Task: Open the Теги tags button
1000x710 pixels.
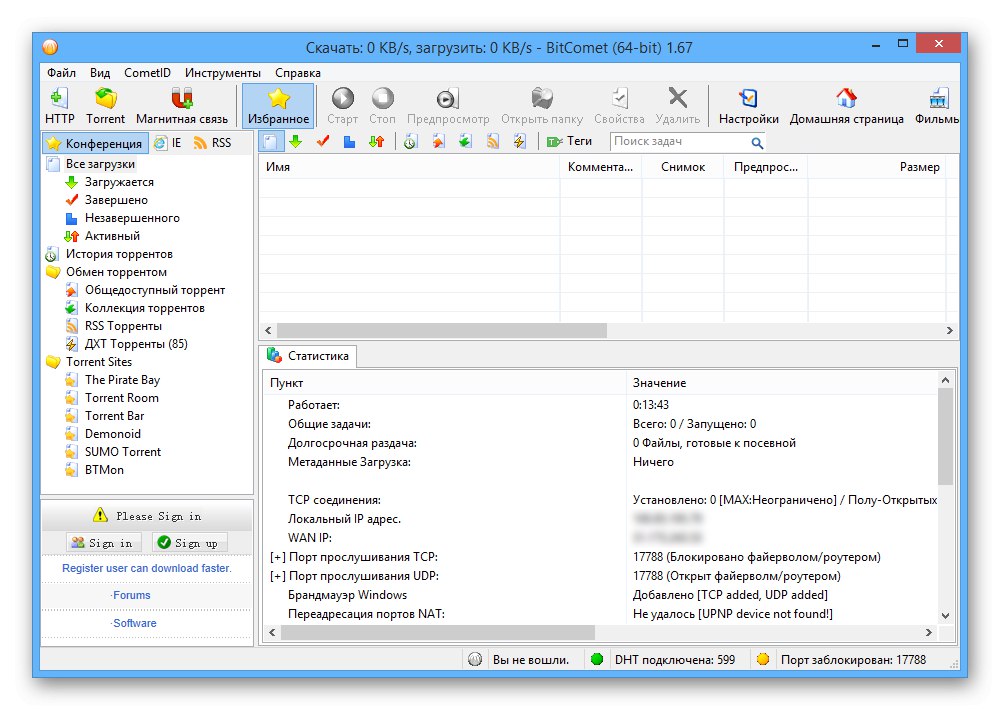Action: [x=570, y=142]
